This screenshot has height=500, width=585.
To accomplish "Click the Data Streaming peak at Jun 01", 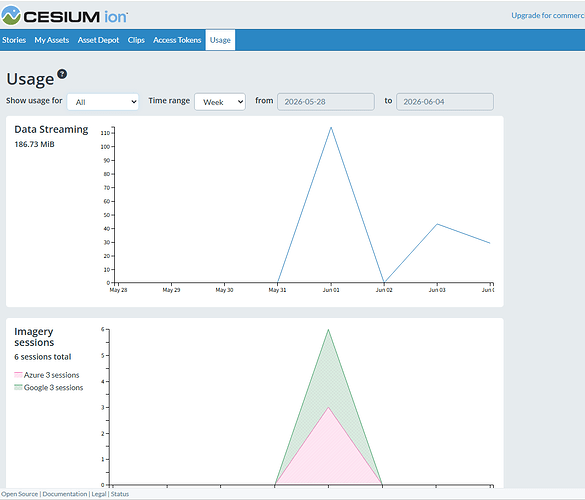I will pos(331,128).
